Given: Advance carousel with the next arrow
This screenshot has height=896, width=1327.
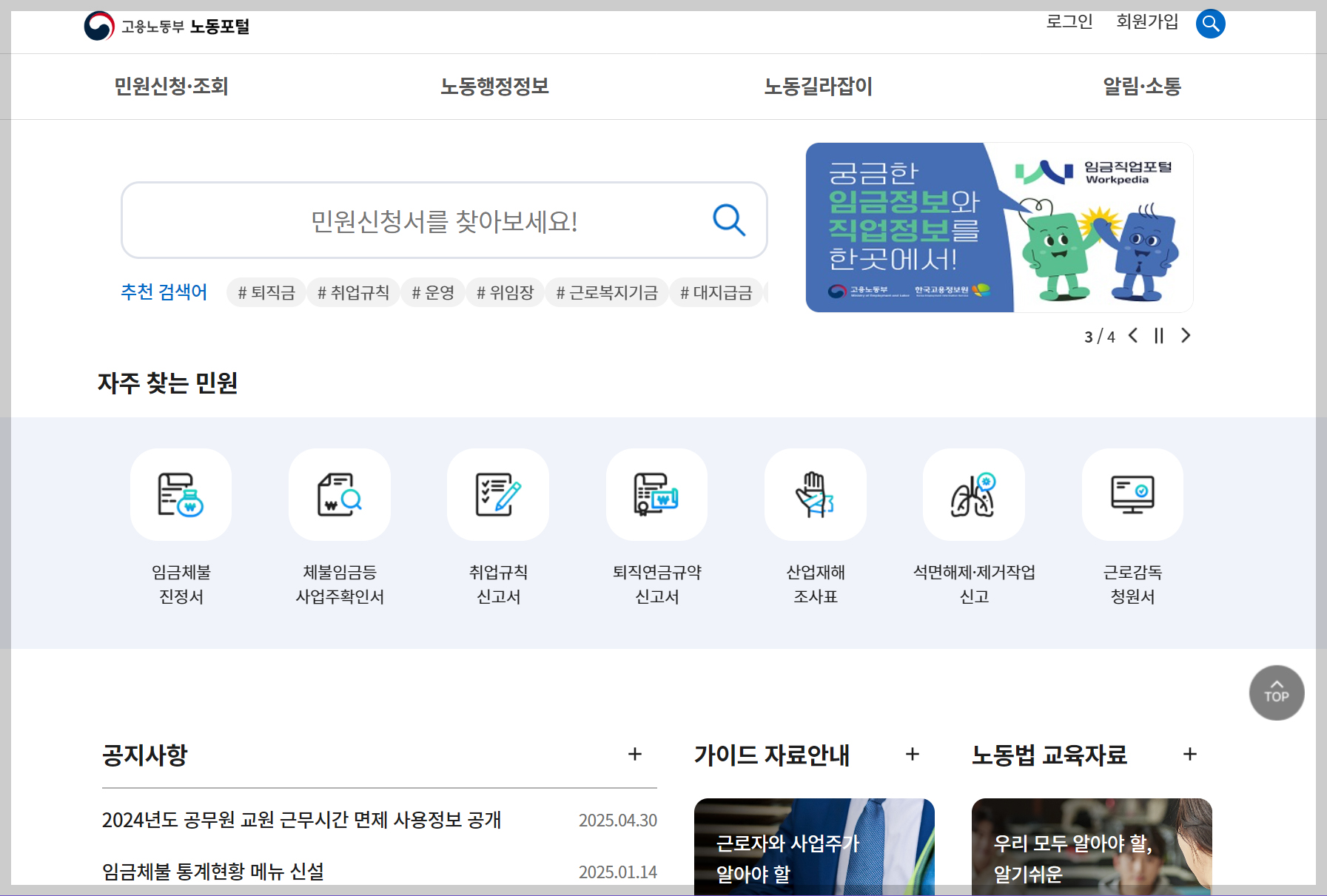Looking at the screenshot, I should [1186, 336].
